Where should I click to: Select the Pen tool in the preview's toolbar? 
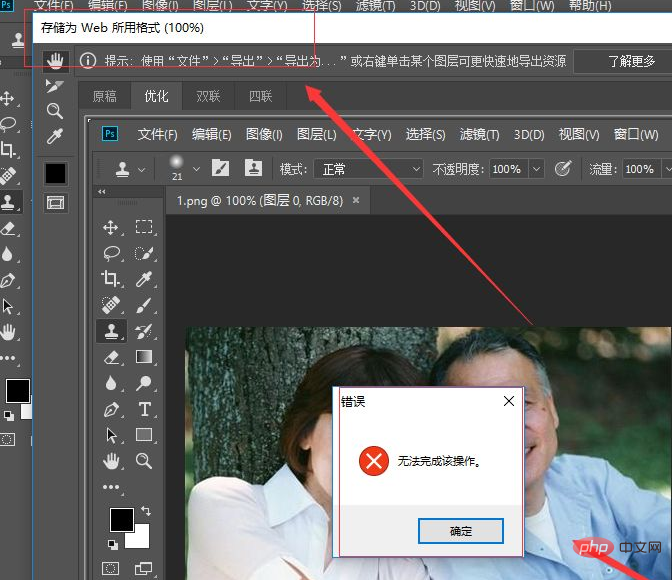111,409
